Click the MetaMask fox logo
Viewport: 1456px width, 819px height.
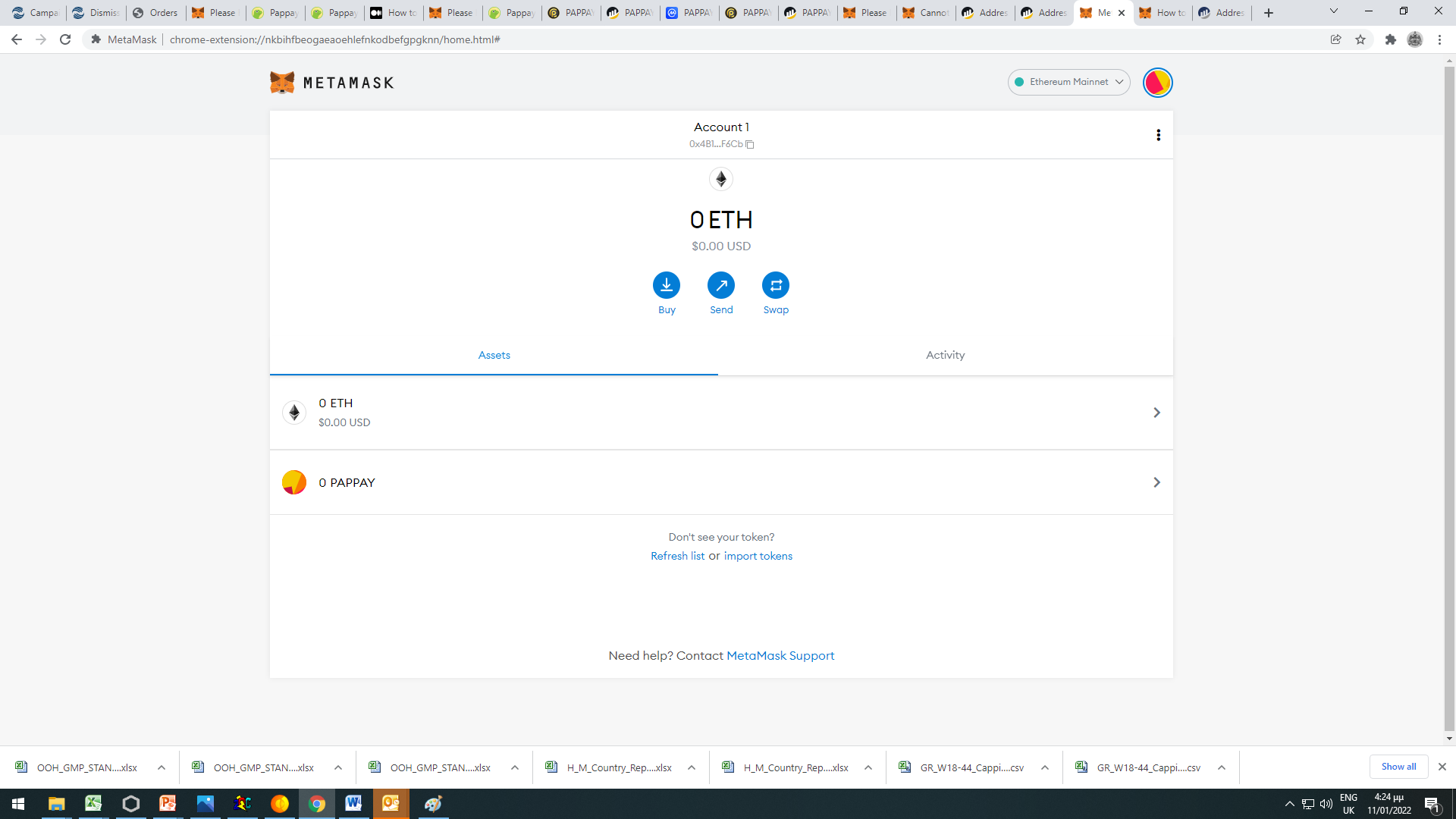(282, 83)
